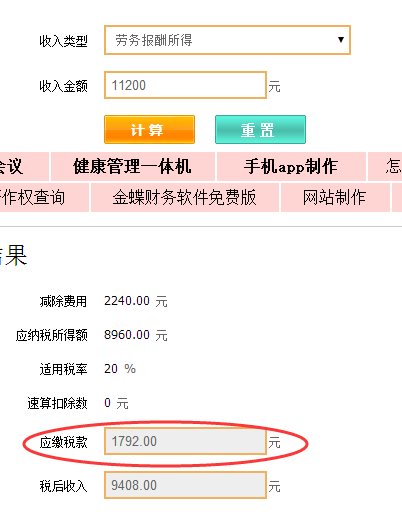Open the 网站制作 ad link
Image resolution: width=402 pixels, height=529 pixels.
[x=335, y=197]
